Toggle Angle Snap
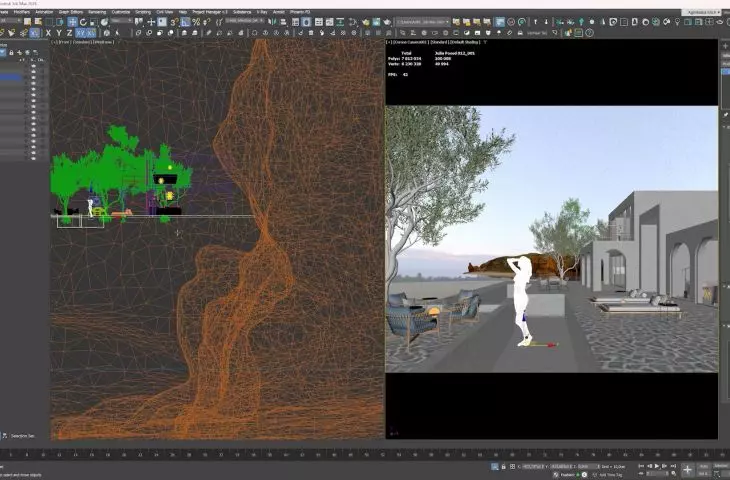The width and height of the screenshot is (730, 480). pos(185,22)
